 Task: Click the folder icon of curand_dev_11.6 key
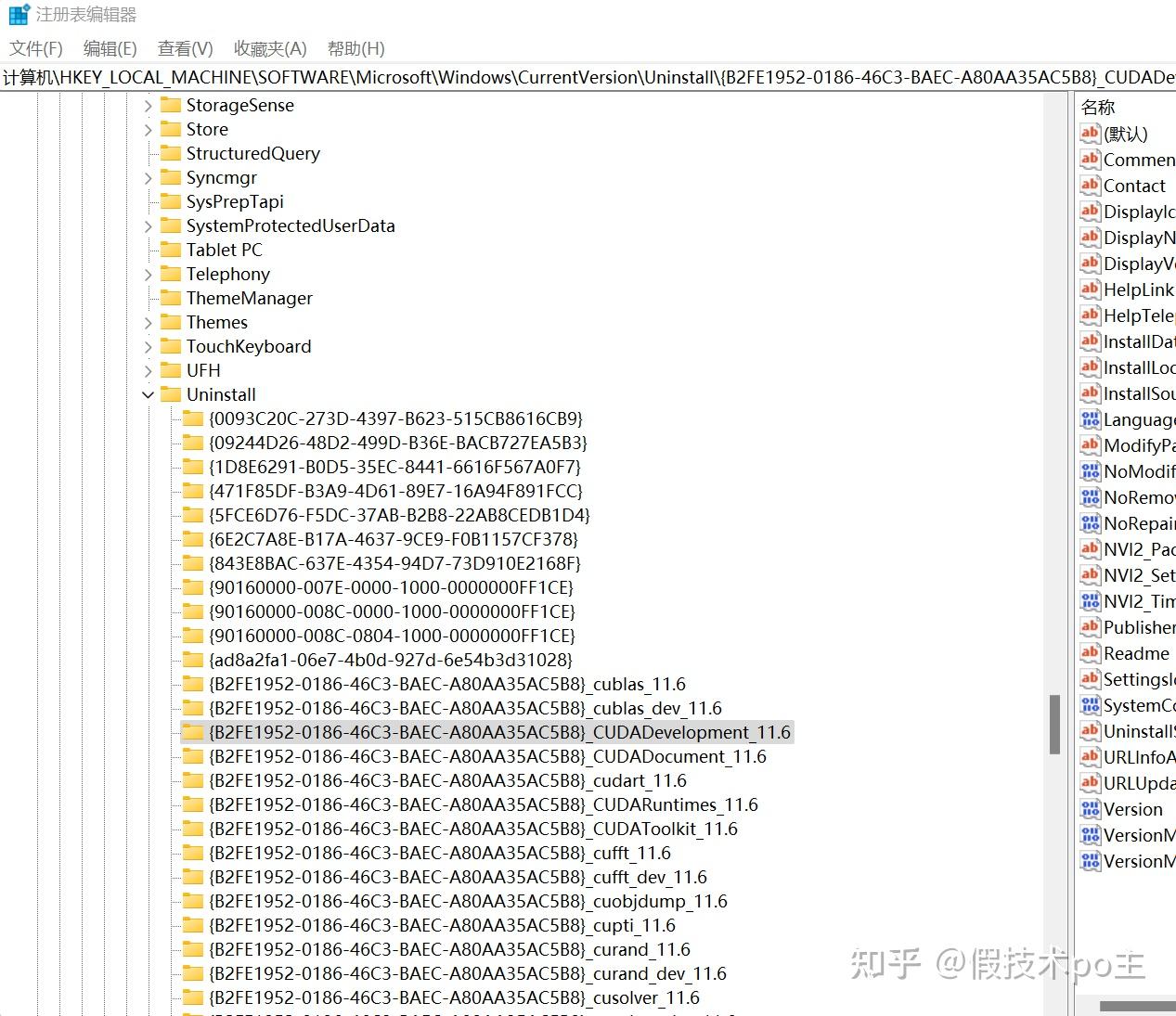192,973
